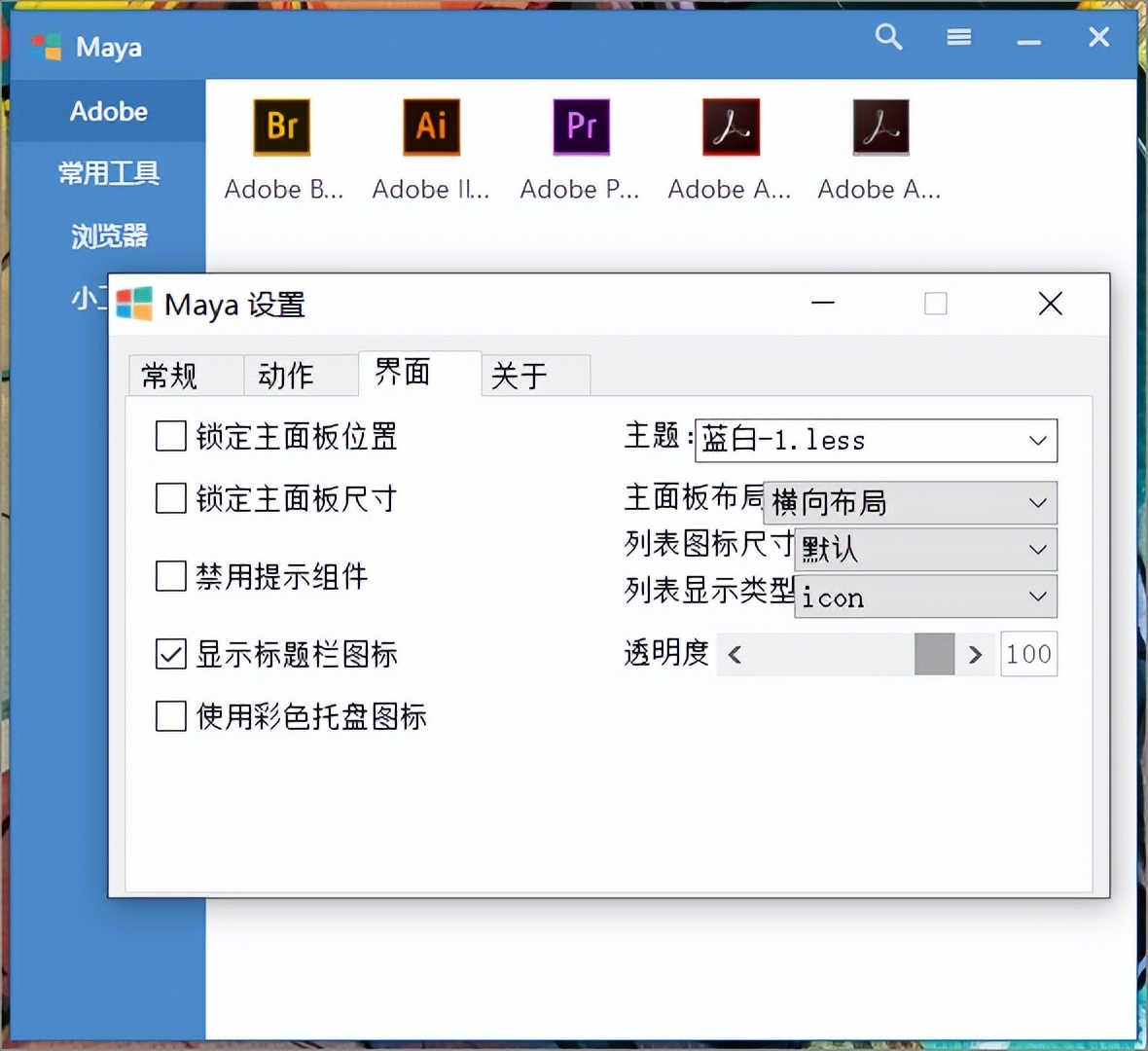The width and height of the screenshot is (1148, 1051).
Task: Open the red Adobe Acrobat icon
Action: [731, 127]
